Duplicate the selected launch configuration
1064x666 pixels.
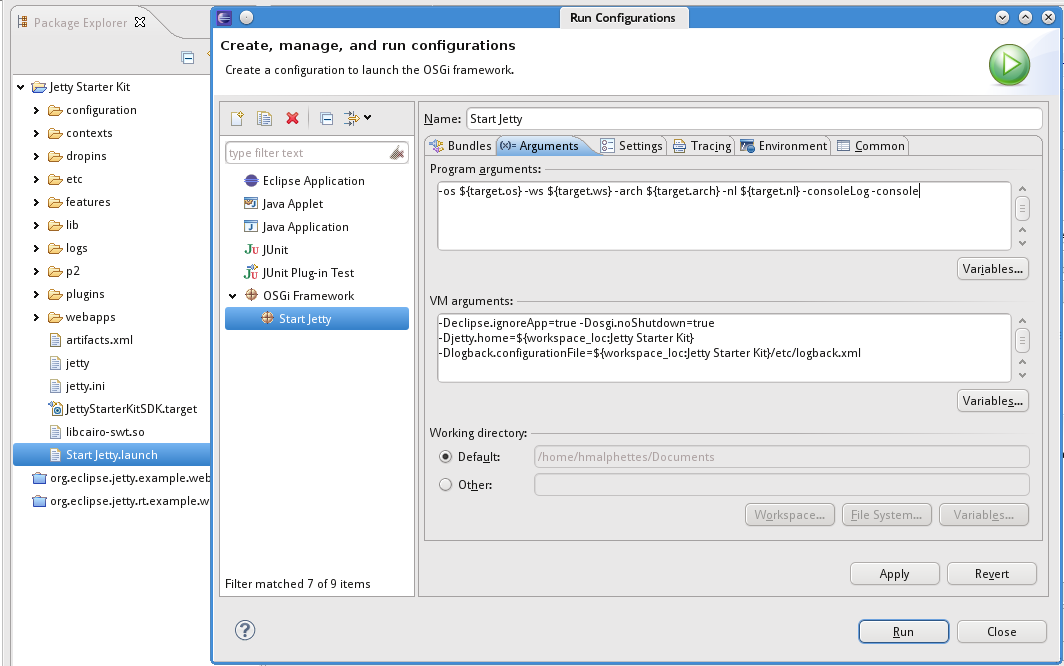[264, 118]
